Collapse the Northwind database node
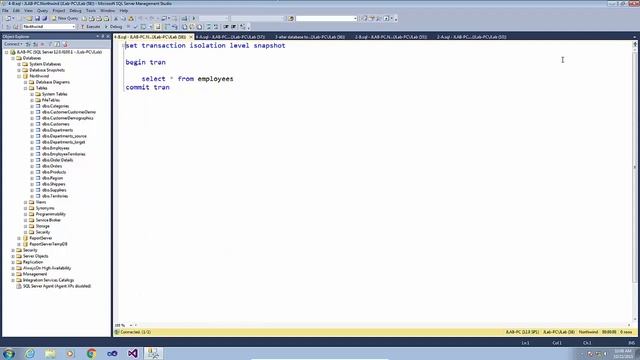The height and width of the screenshot is (360, 640). point(19,76)
